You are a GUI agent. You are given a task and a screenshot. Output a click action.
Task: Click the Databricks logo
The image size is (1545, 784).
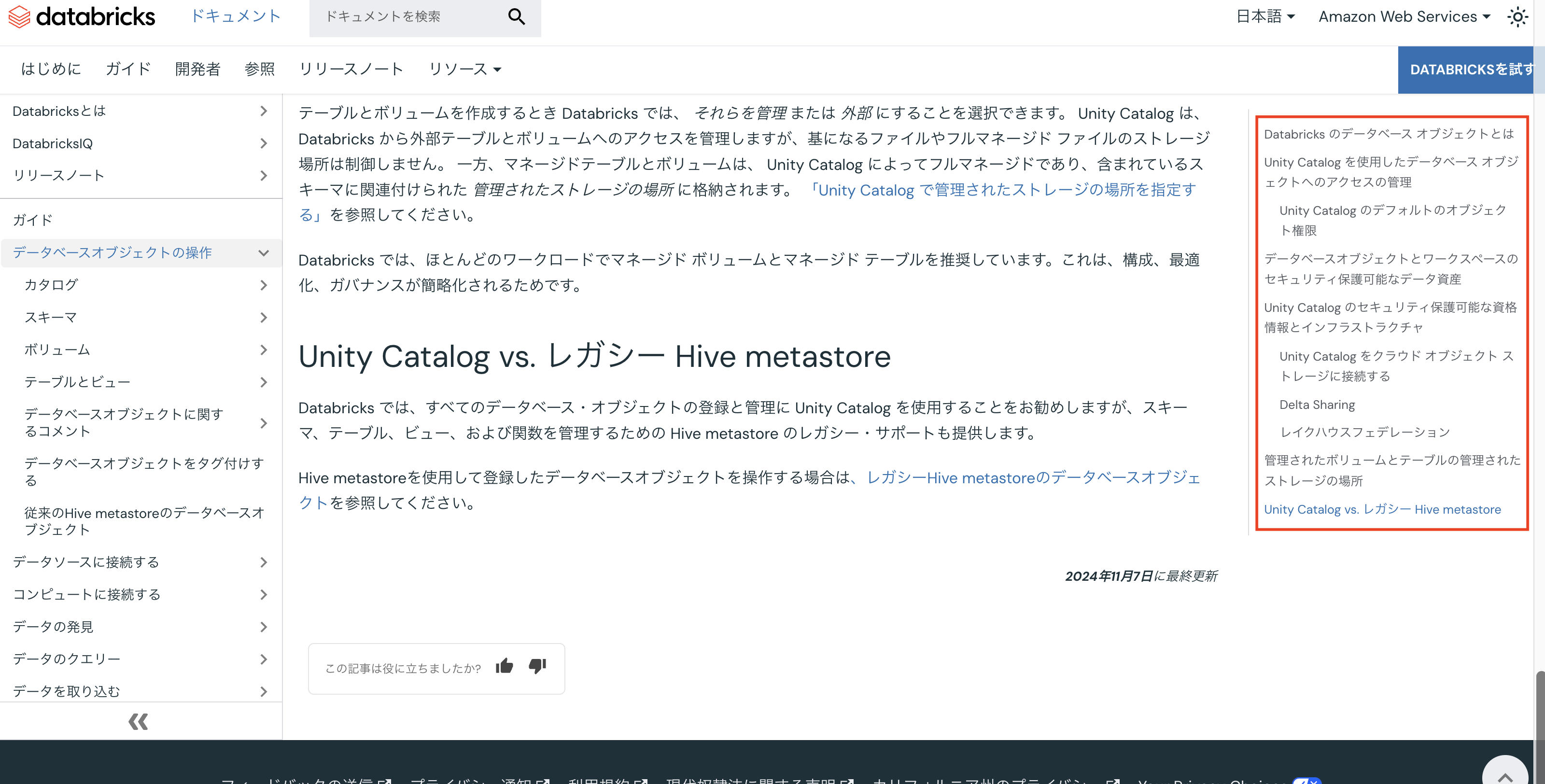click(x=81, y=17)
